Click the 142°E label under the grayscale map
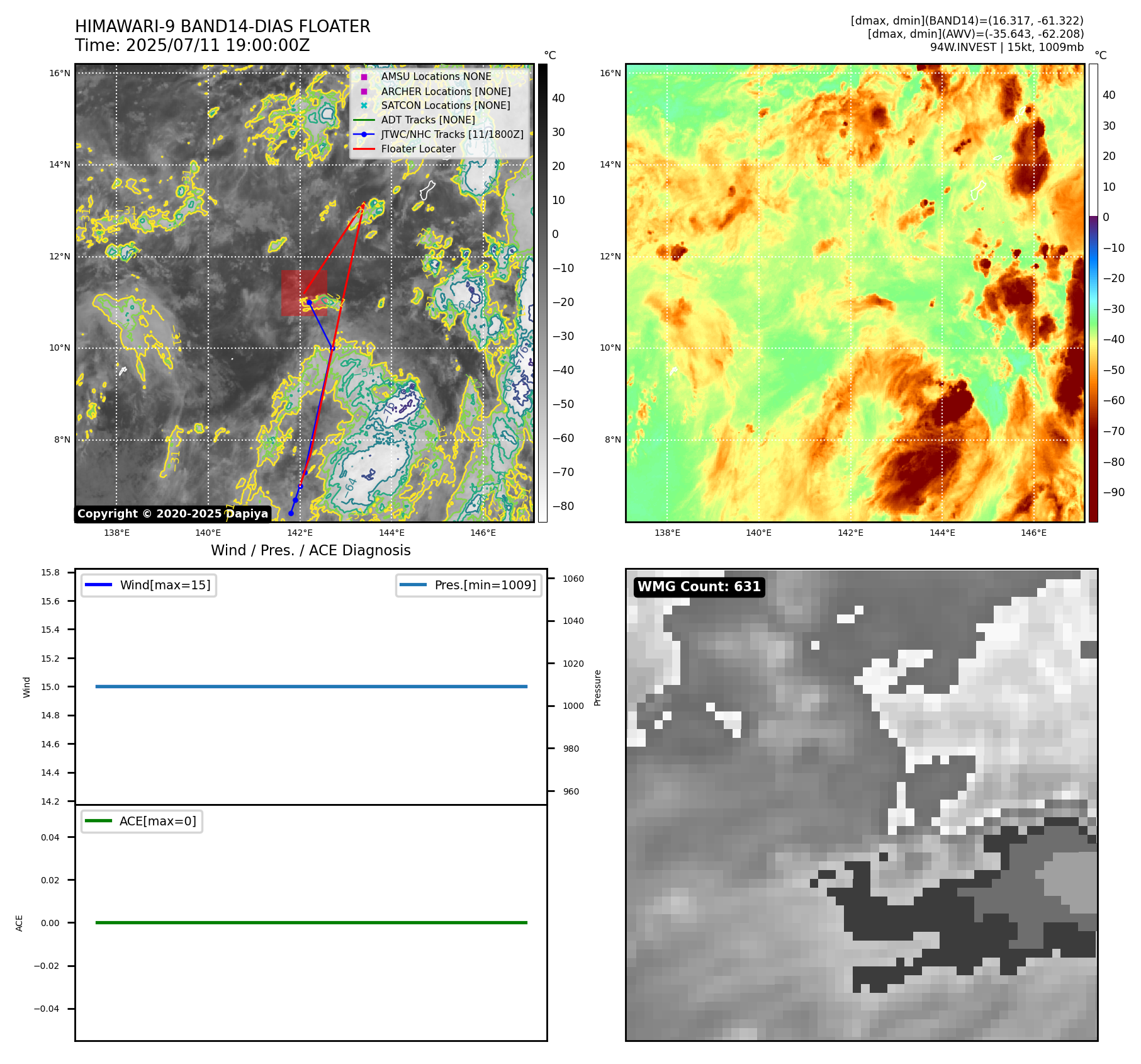Image resolution: width=1141 pixels, height=1064 pixels. click(x=300, y=533)
